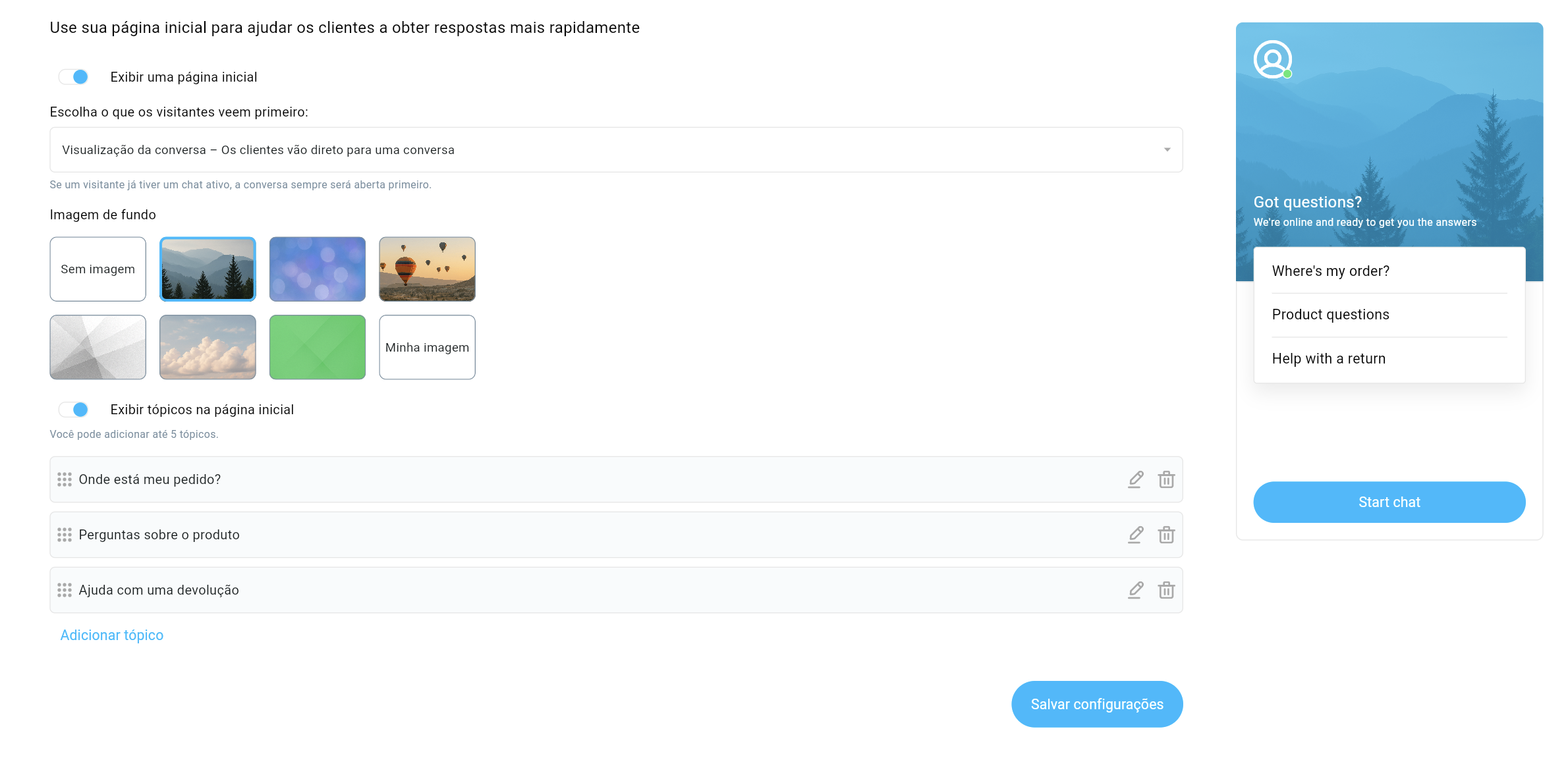The width and height of the screenshot is (1568, 781).
Task: Click the avatar icon in chat preview
Action: pos(1272,59)
